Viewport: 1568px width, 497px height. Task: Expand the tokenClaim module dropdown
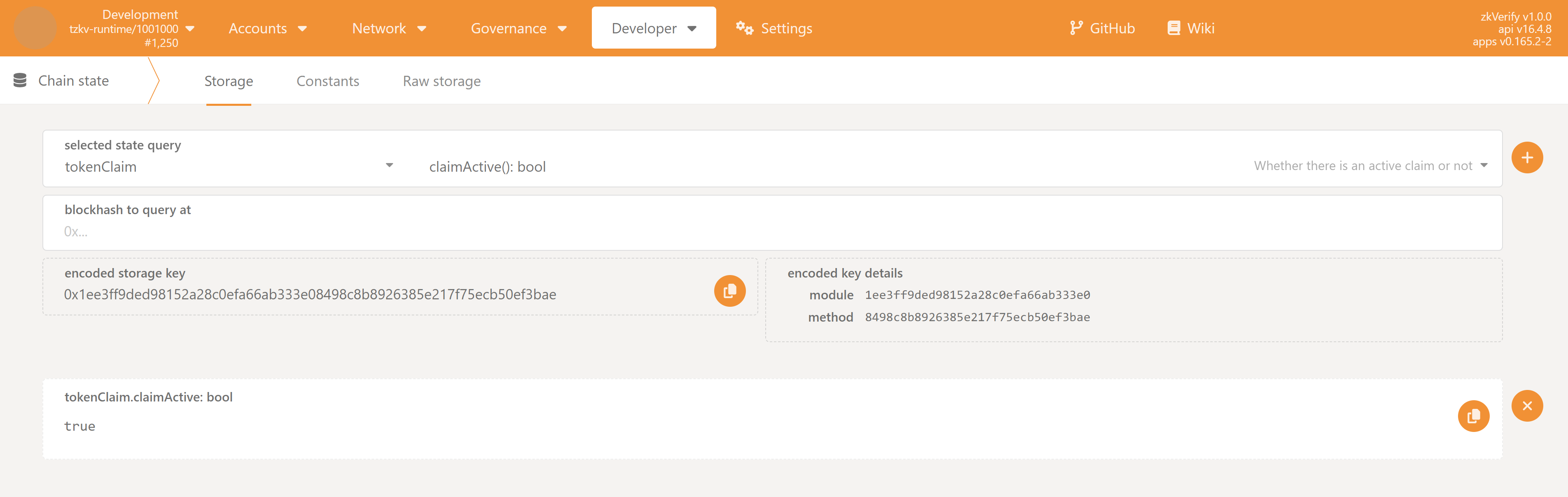(x=389, y=166)
